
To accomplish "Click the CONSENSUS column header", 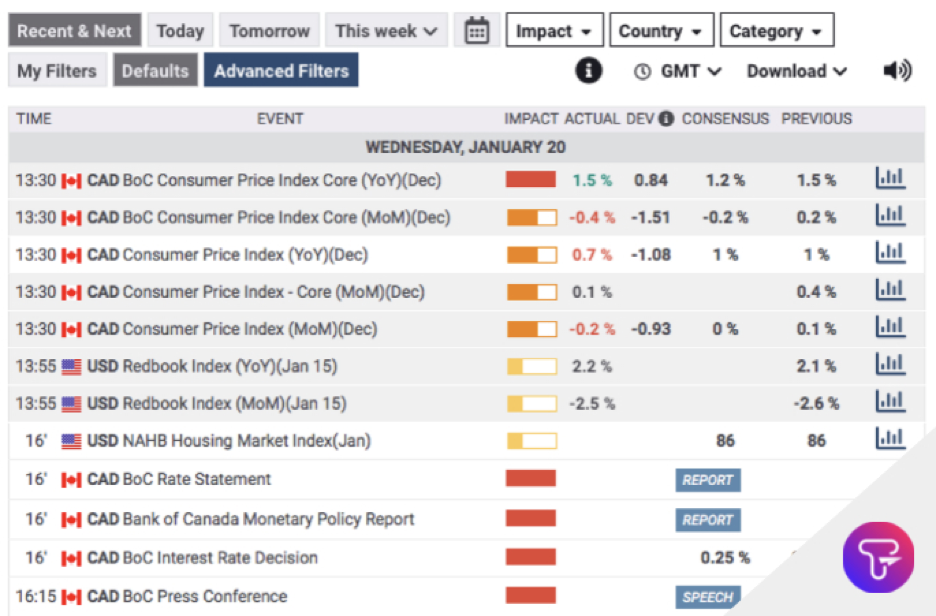I will pos(725,119).
